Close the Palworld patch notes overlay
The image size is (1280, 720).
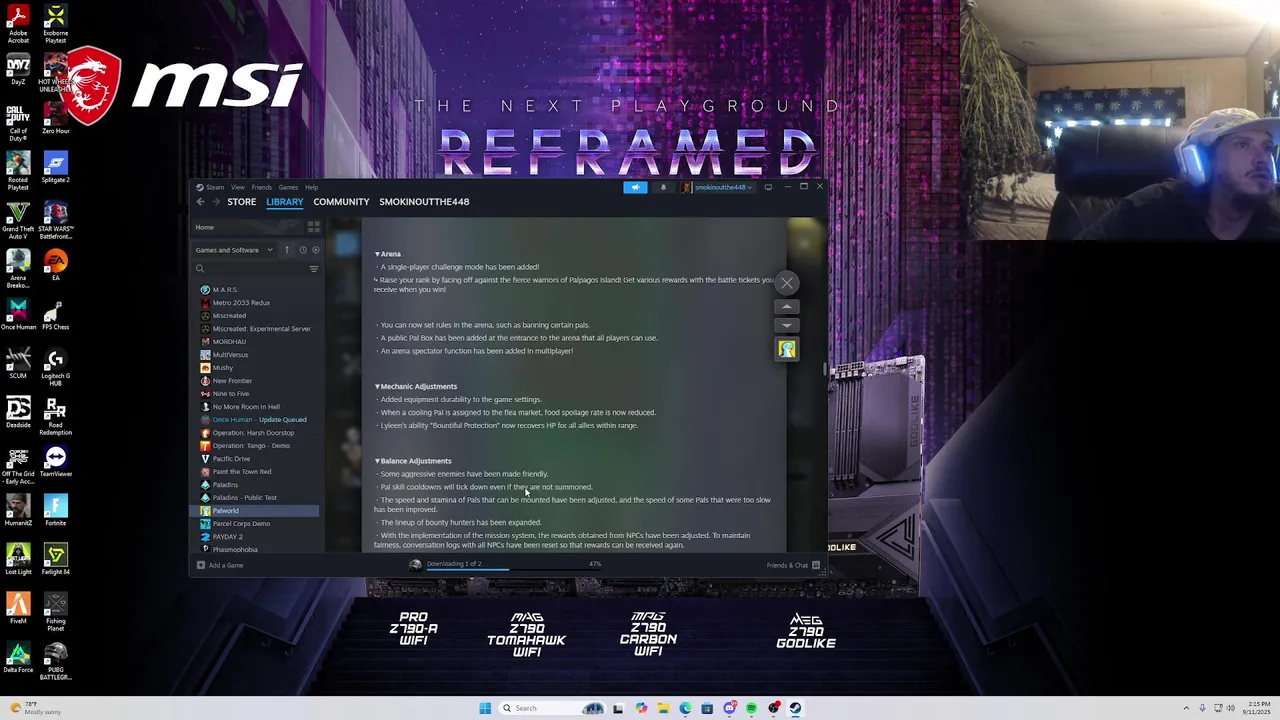pos(787,283)
